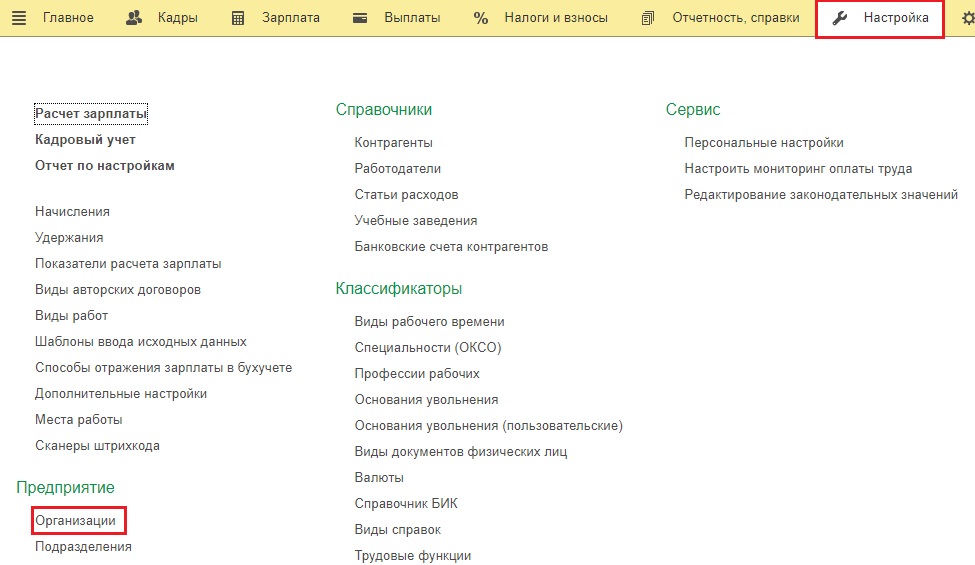Open Виды справок classifier

point(398,530)
